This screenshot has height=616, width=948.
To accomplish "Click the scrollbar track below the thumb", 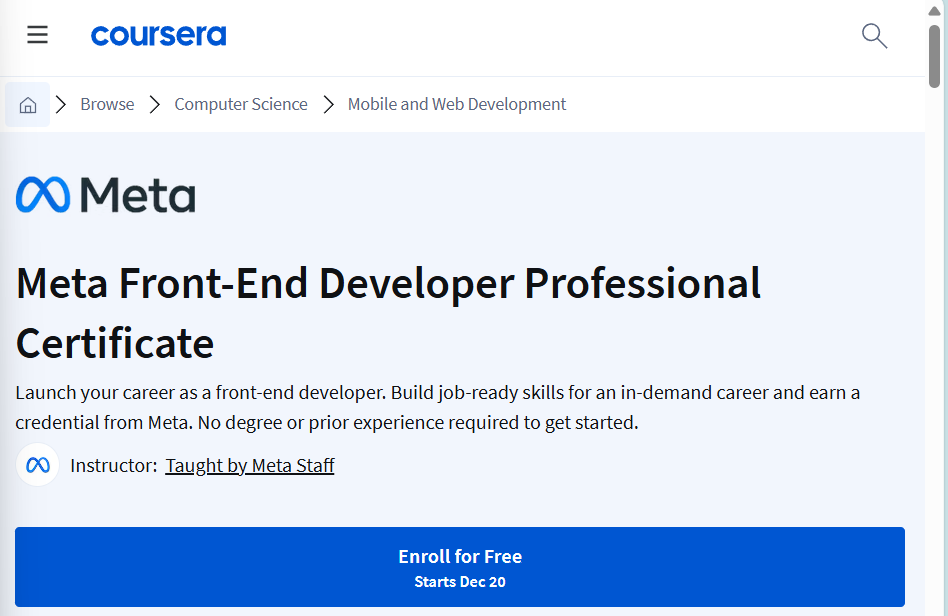I will coord(935,351).
